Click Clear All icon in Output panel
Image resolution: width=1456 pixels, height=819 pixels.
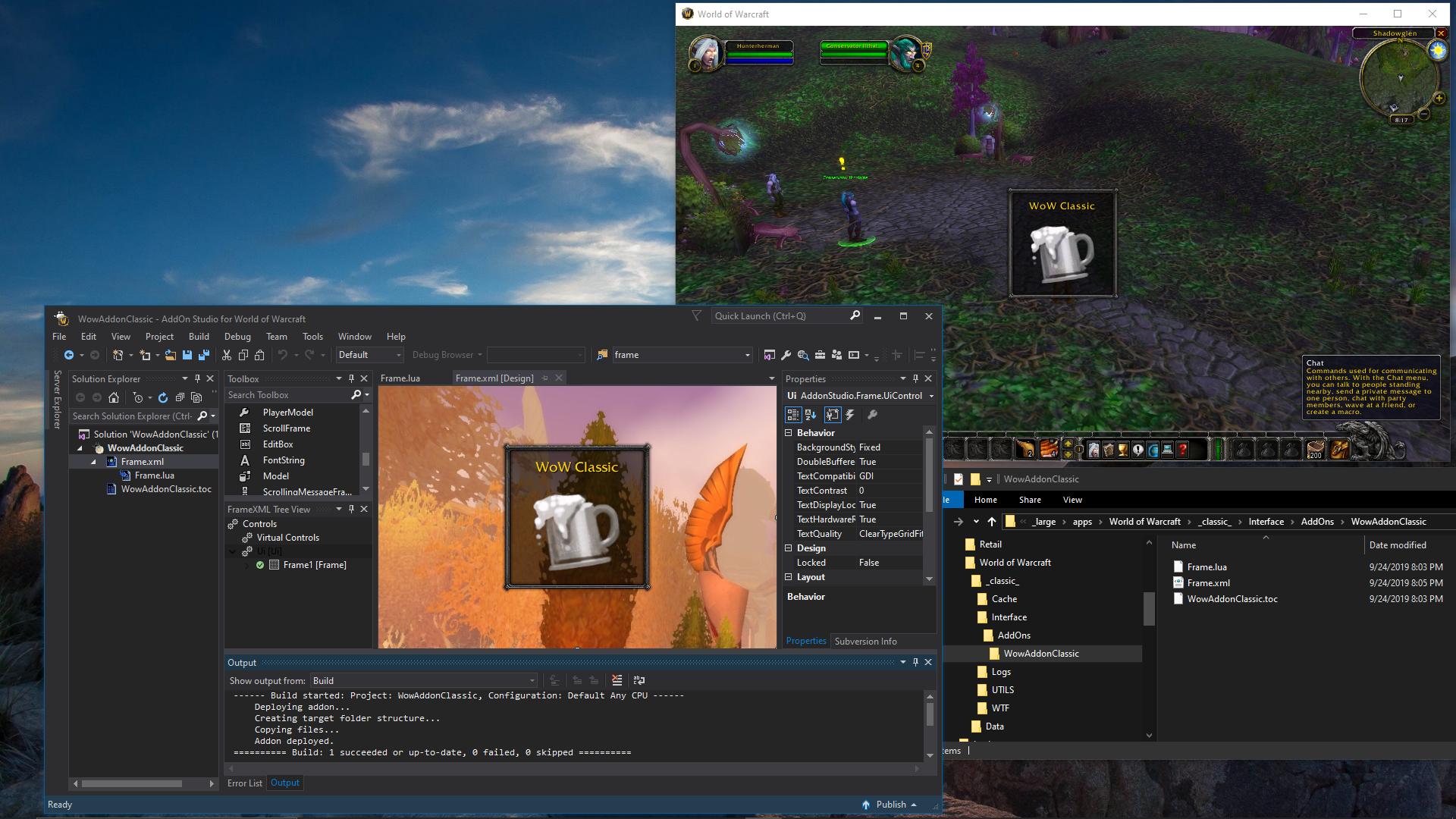tap(617, 680)
